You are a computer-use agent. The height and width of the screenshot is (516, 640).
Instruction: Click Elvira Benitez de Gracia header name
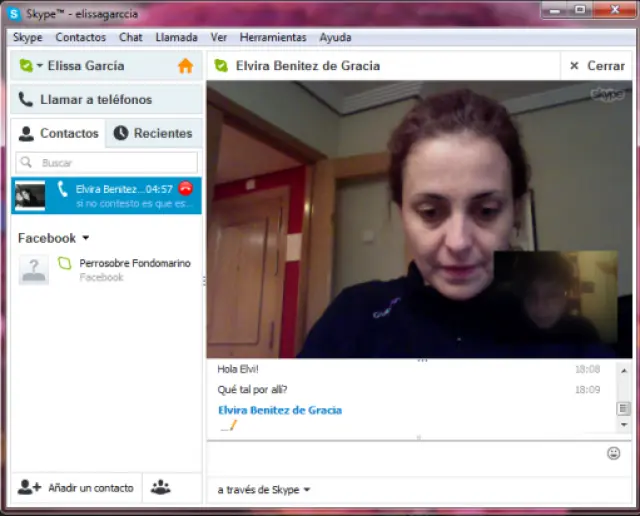point(308,66)
